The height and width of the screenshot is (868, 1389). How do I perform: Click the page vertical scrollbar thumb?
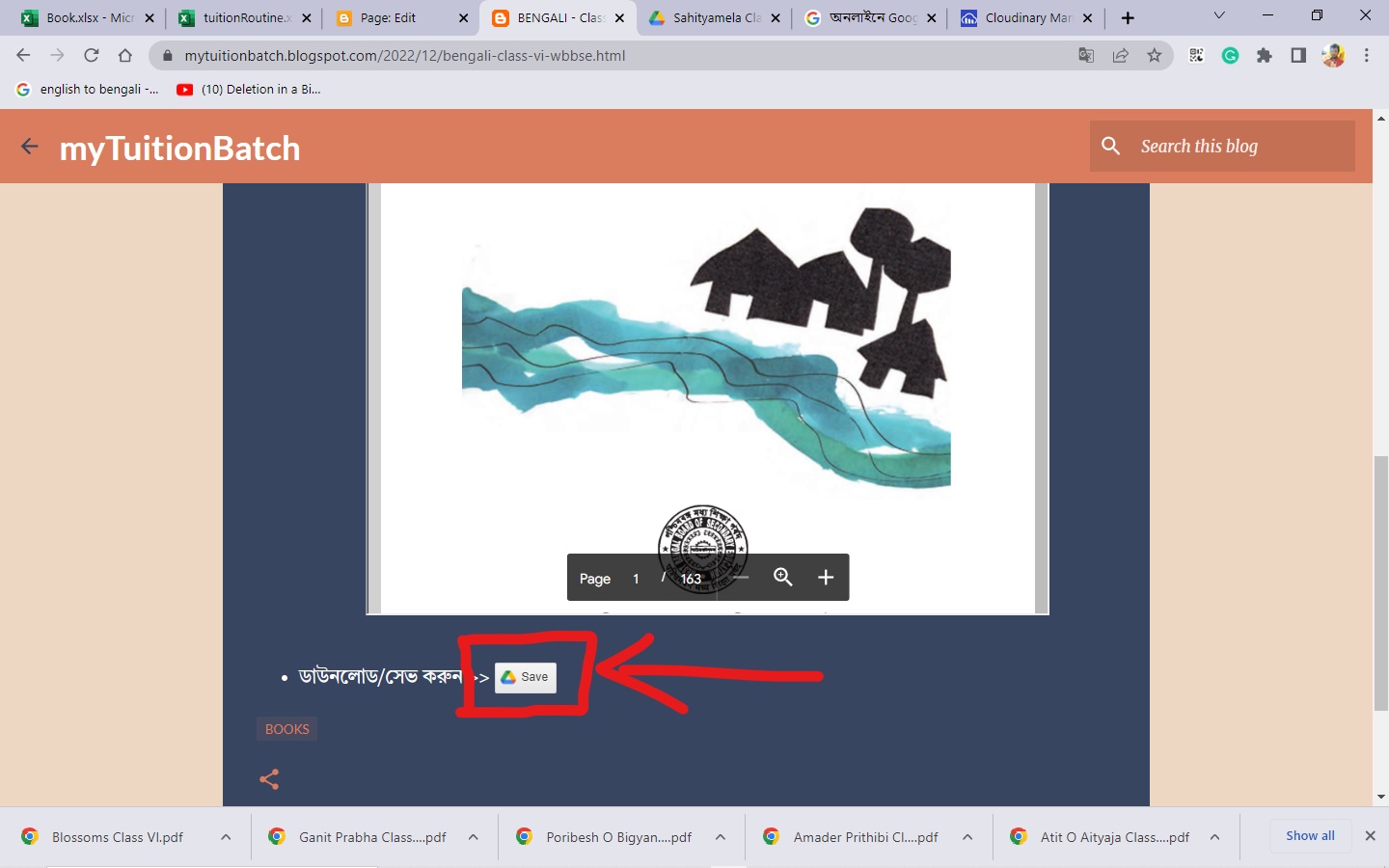pyautogui.click(x=1381, y=583)
